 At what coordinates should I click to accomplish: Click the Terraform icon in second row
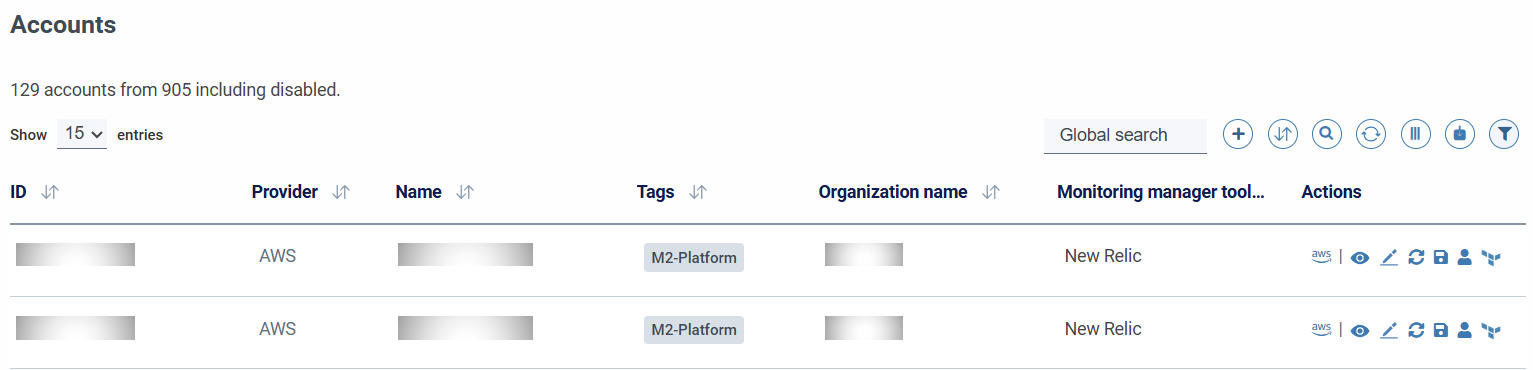point(1492,330)
